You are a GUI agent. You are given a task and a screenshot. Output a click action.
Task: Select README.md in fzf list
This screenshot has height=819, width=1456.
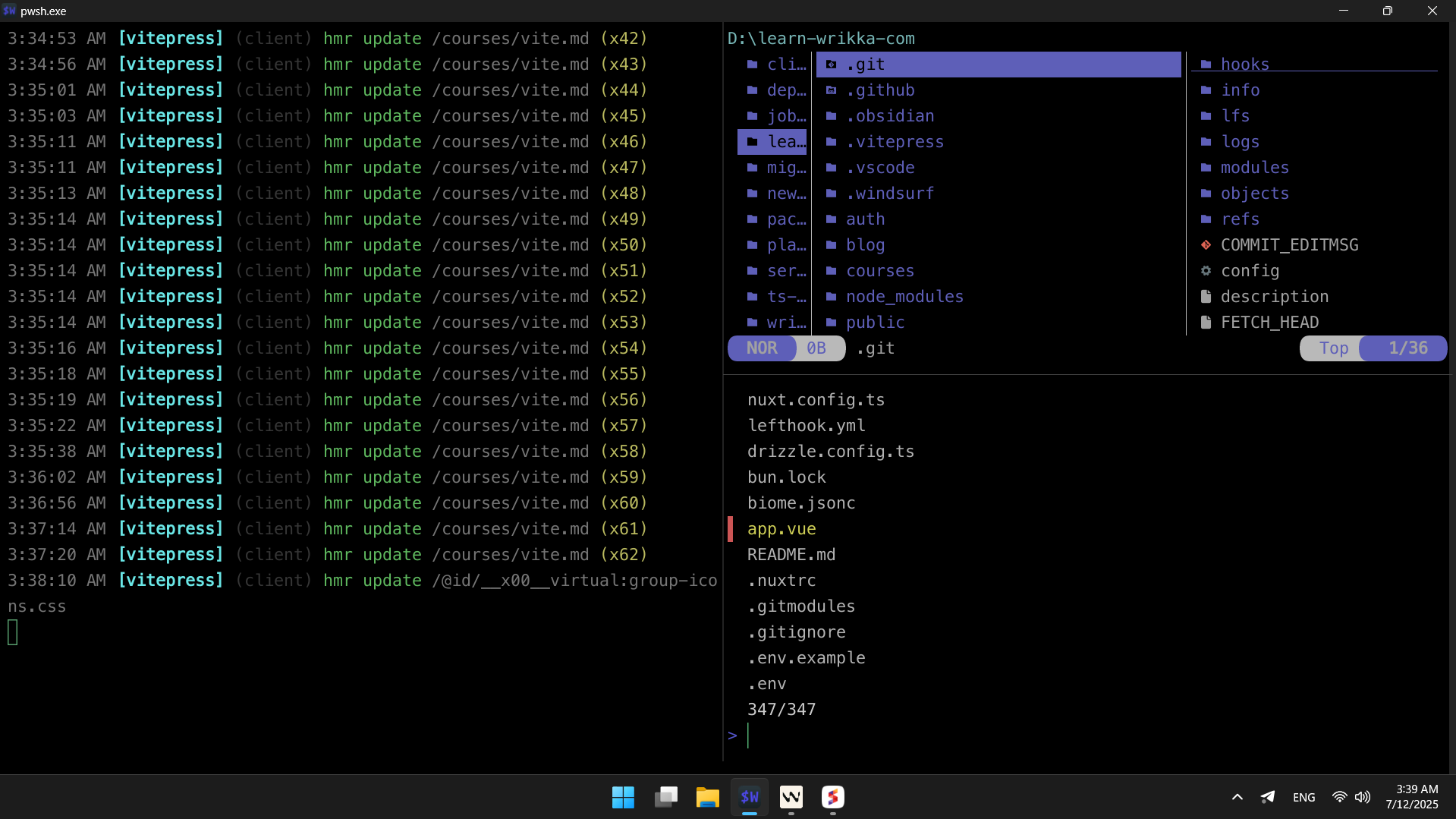coord(791,555)
